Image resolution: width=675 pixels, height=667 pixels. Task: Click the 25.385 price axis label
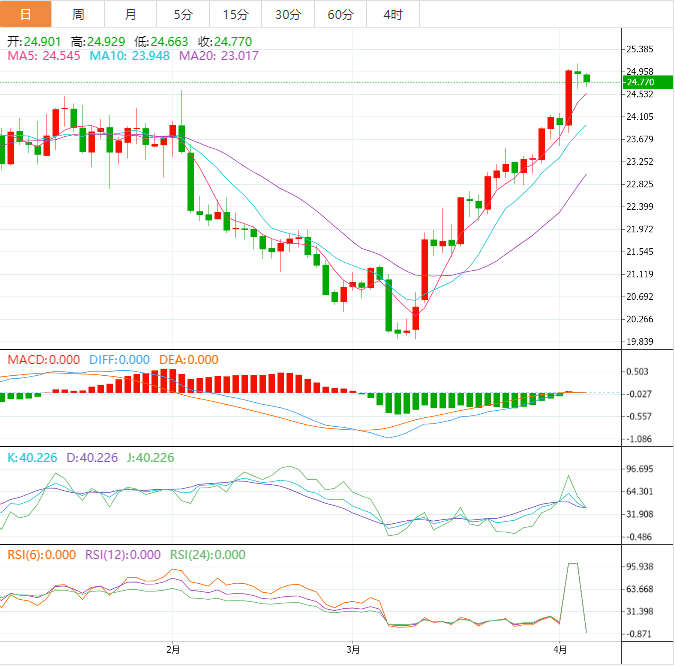640,49
